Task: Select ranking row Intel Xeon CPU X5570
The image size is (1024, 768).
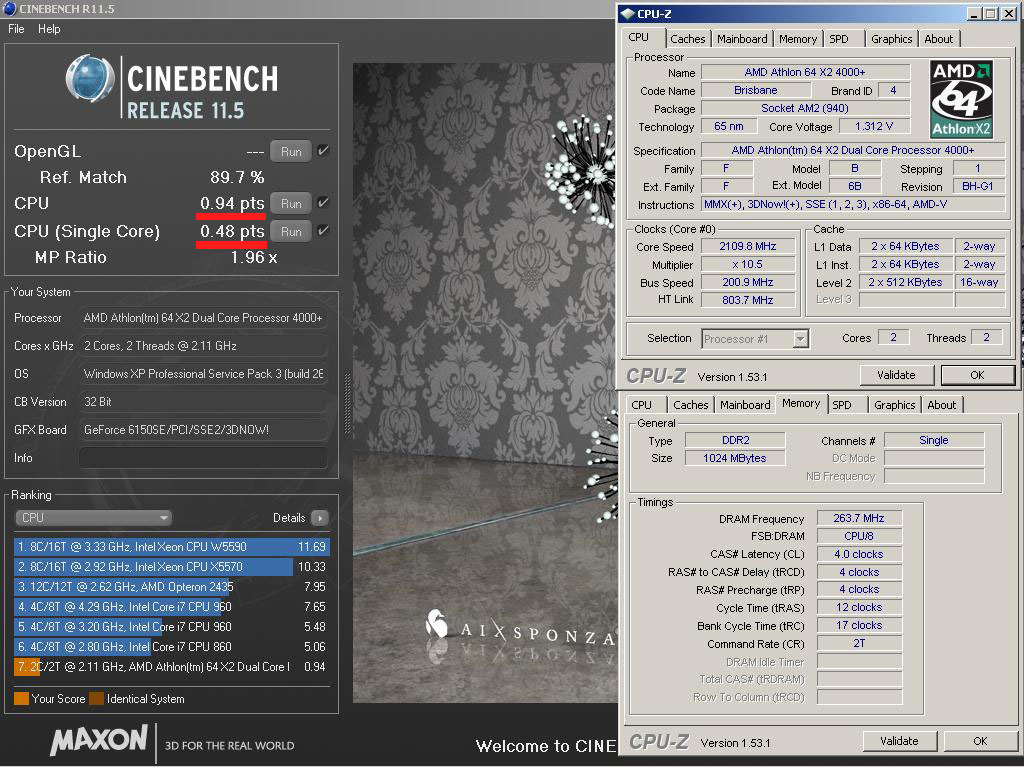Action: pyautogui.click(x=171, y=567)
